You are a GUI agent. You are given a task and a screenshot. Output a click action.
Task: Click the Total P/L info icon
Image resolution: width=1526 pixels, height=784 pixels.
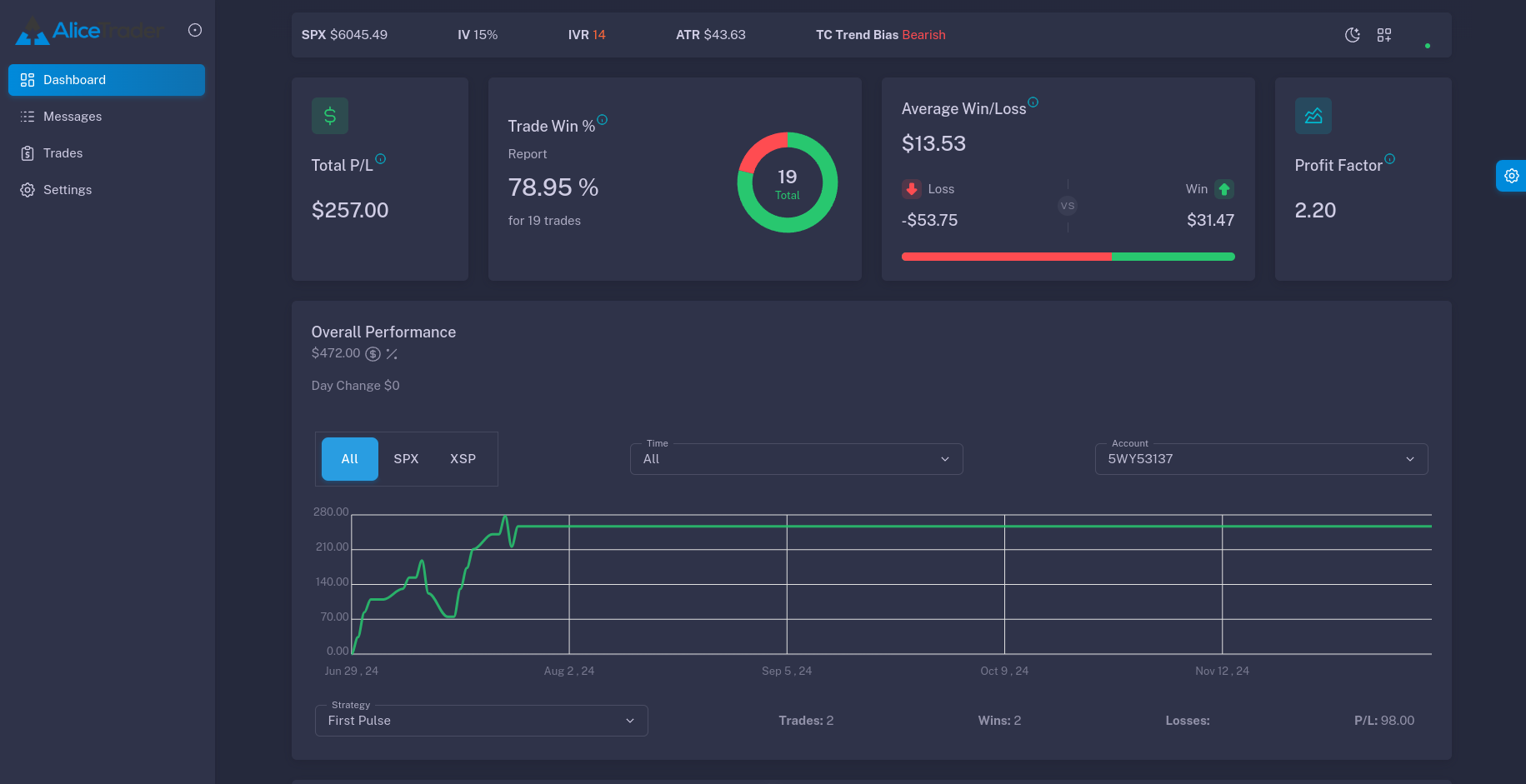(381, 159)
